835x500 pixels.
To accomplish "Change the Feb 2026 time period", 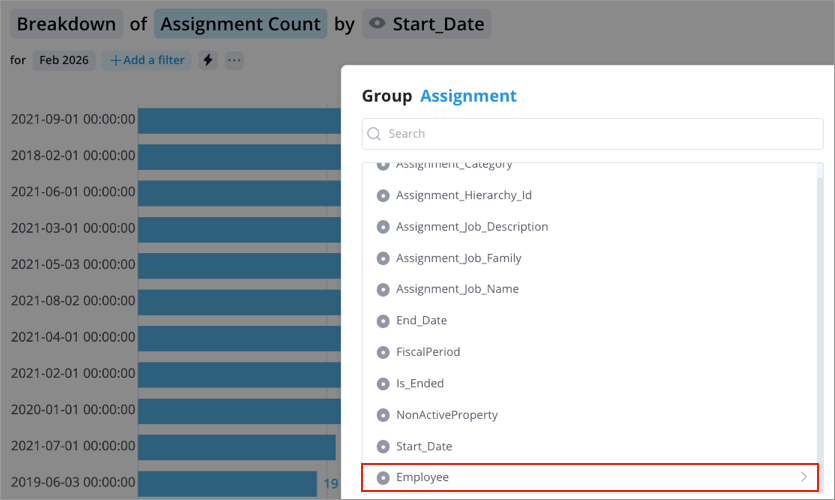I will 64,61.
